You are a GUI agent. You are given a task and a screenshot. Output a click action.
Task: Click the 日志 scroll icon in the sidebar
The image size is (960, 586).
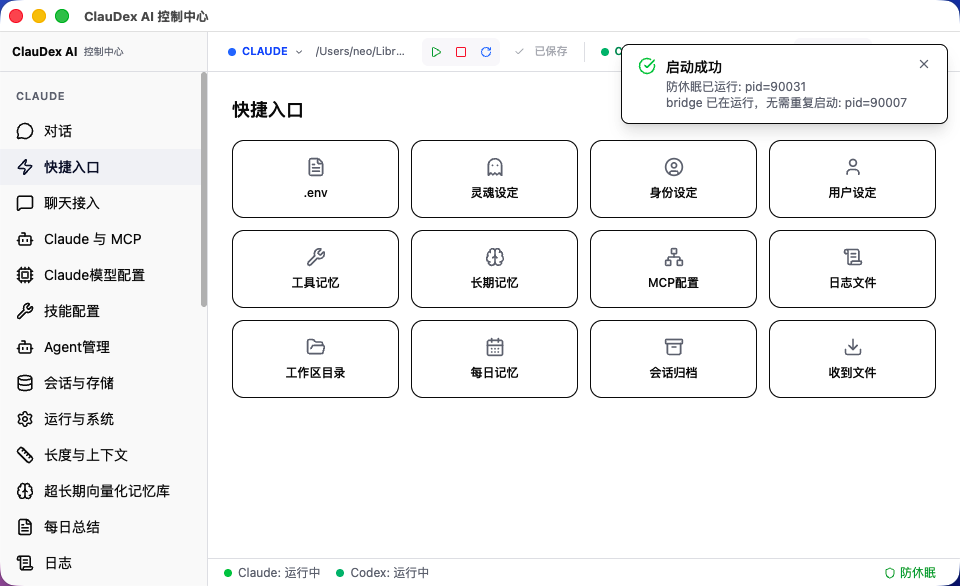coord(24,563)
